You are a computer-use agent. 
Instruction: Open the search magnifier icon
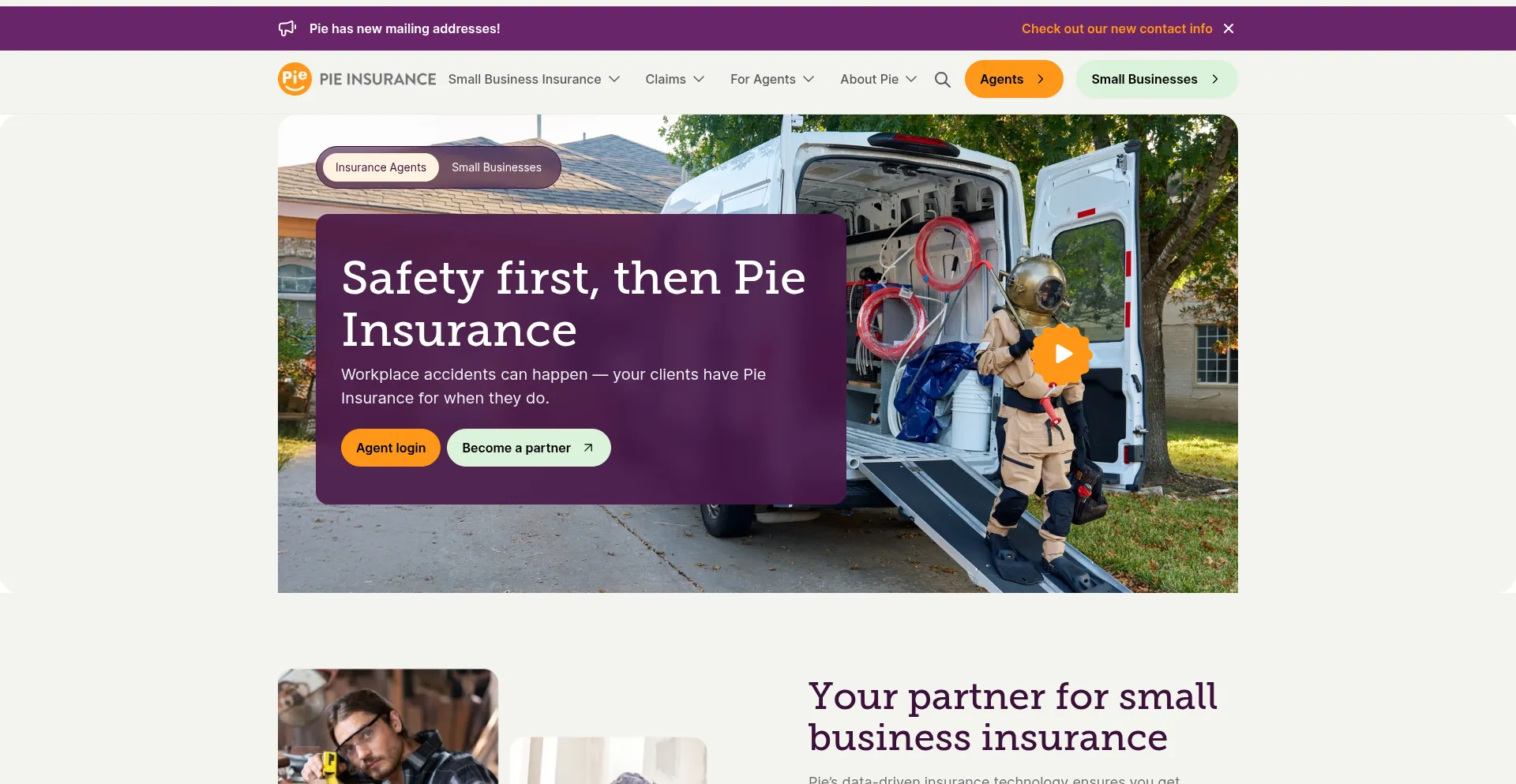pyautogui.click(x=942, y=79)
